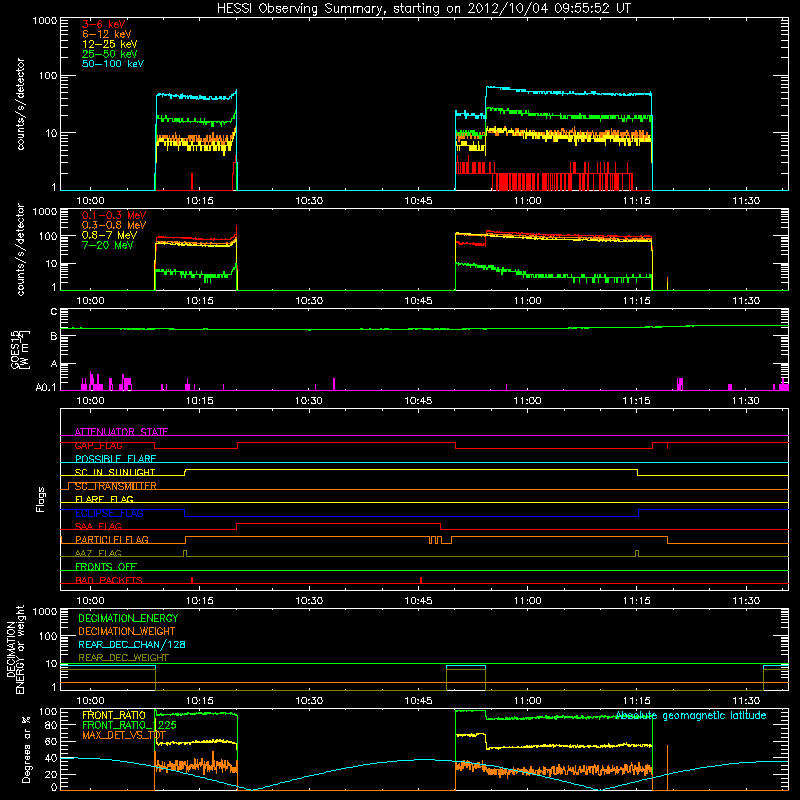Viewport: 800px width, 800px height.
Task: Click the DECIMATION_WEIGHT legend label
Action: pyautogui.click(x=127, y=631)
